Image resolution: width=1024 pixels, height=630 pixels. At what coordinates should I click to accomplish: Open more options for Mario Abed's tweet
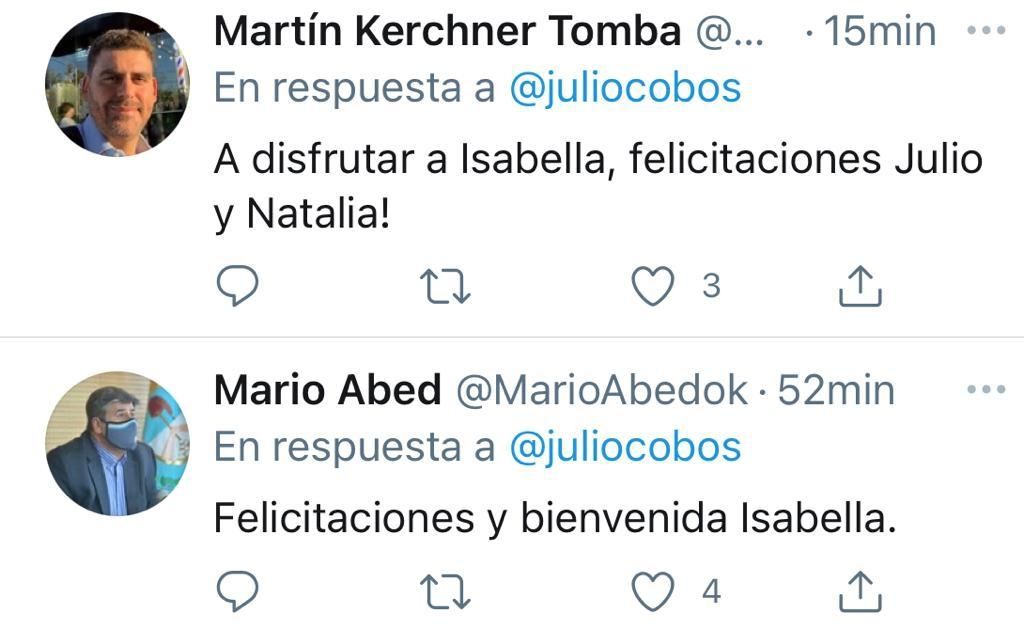[x=985, y=390]
